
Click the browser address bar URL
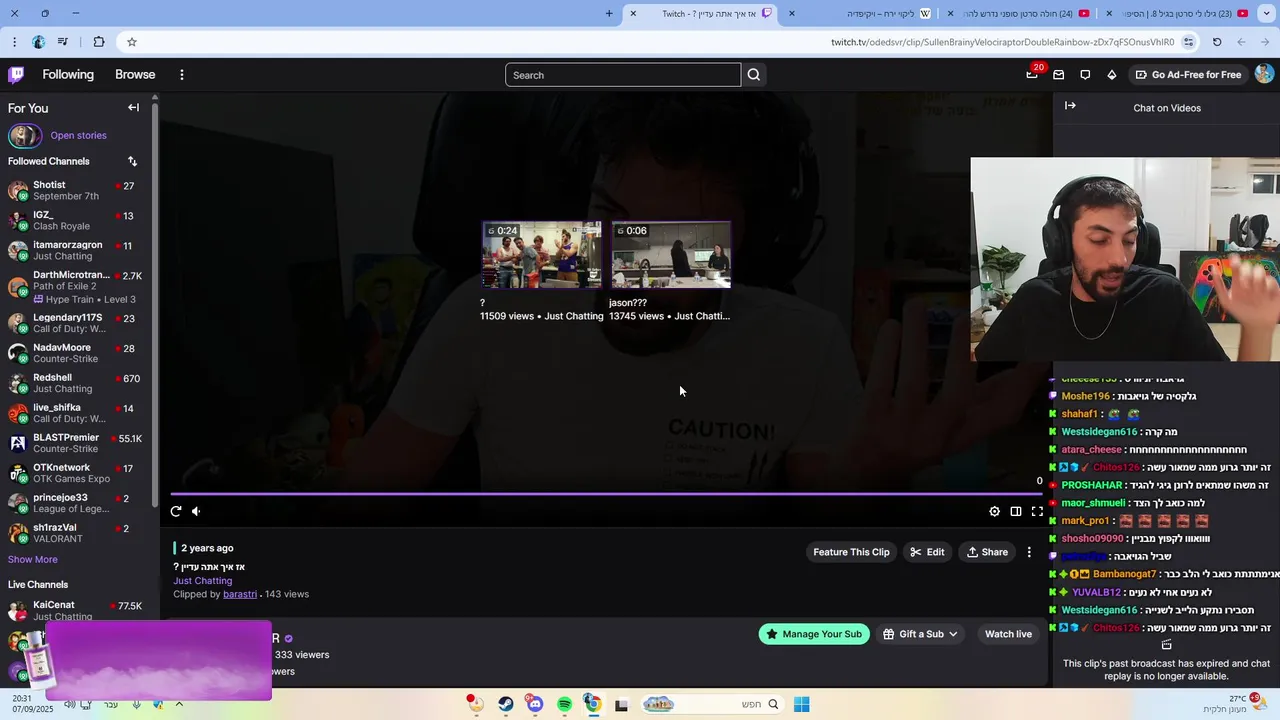[1002, 42]
